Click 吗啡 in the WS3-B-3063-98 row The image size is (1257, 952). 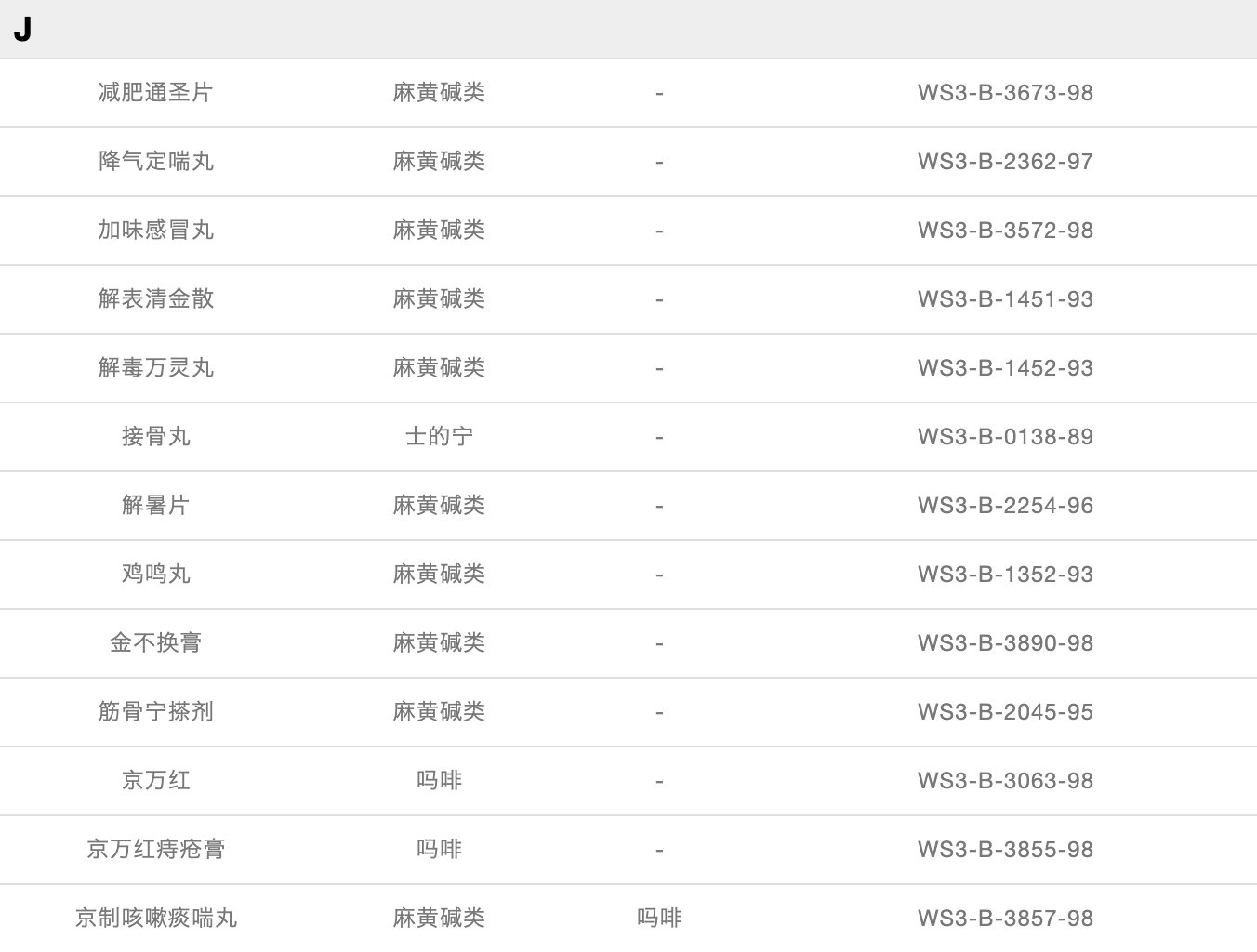[439, 781]
